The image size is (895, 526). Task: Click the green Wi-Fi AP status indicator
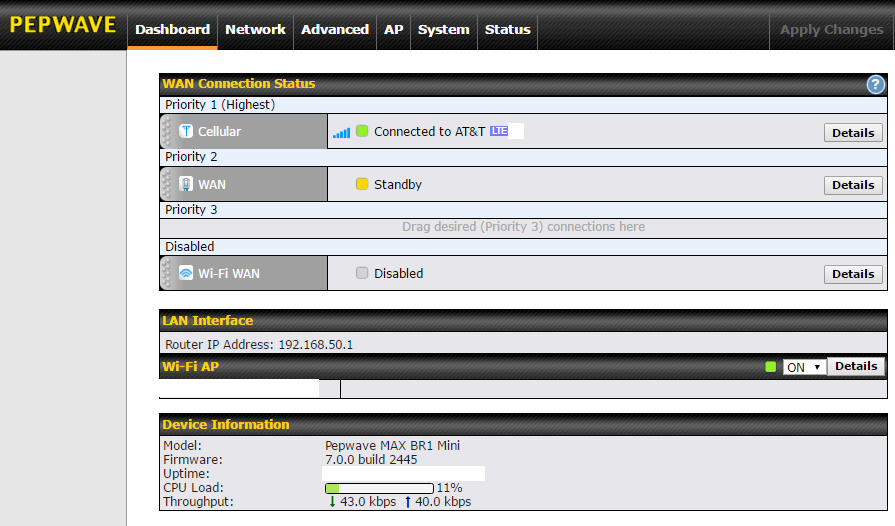(770, 367)
